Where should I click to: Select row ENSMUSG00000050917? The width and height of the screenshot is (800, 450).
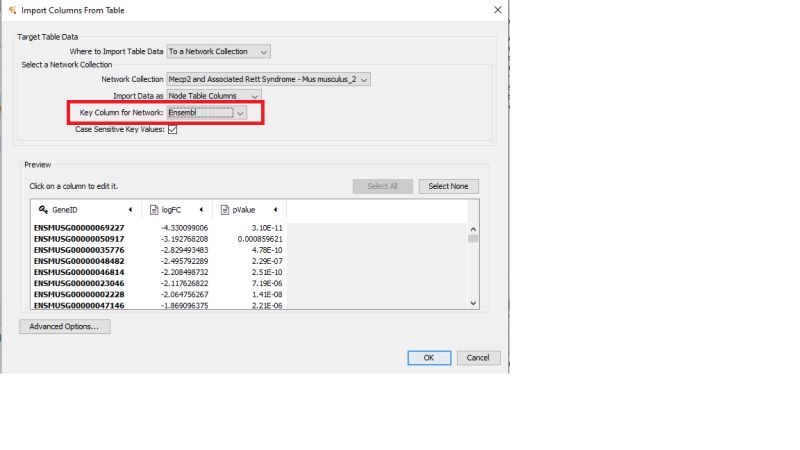pyautogui.click(x=79, y=239)
